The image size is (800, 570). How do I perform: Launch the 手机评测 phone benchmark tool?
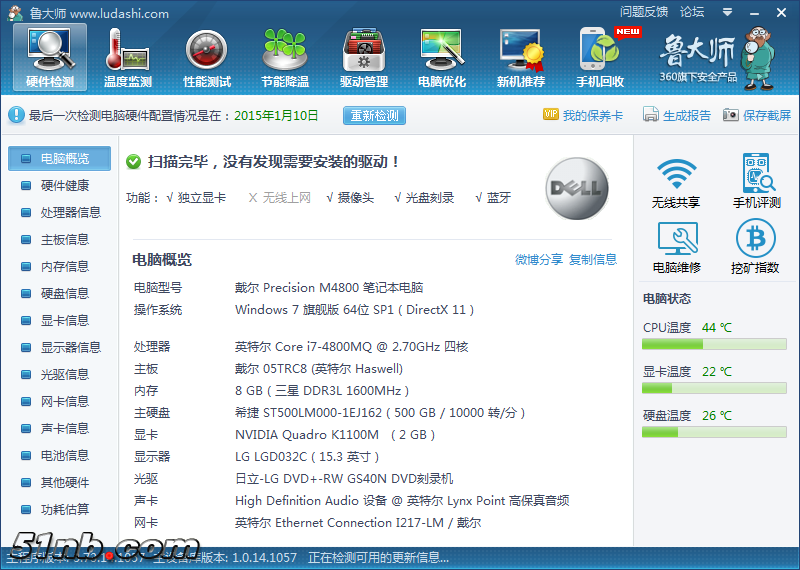pos(756,181)
